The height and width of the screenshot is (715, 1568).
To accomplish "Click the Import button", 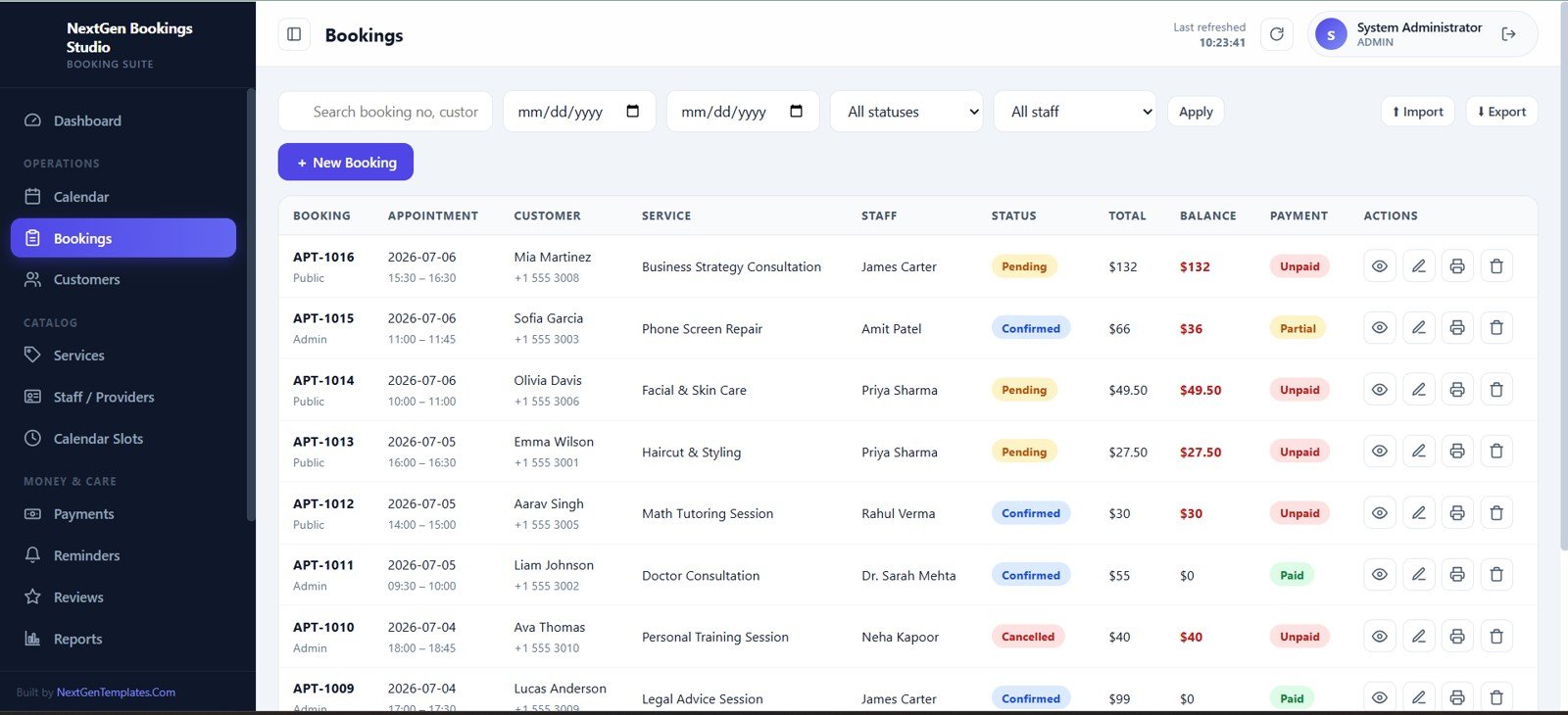I will [1418, 112].
